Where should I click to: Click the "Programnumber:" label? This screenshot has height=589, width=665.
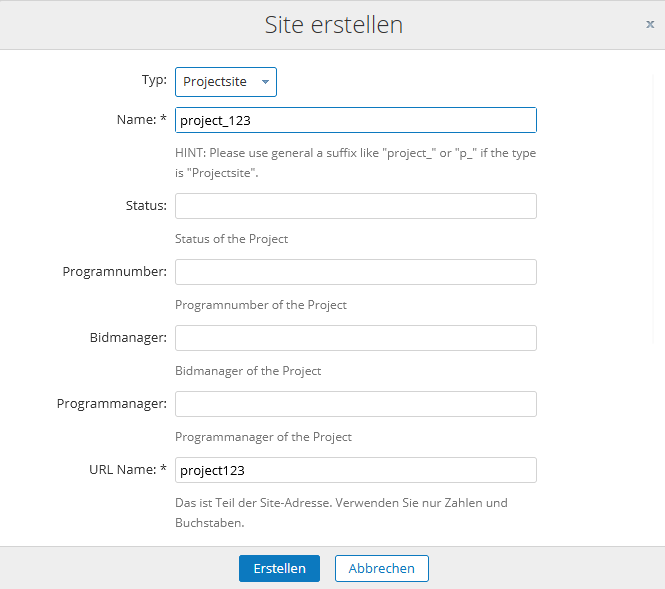(x=114, y=272)
